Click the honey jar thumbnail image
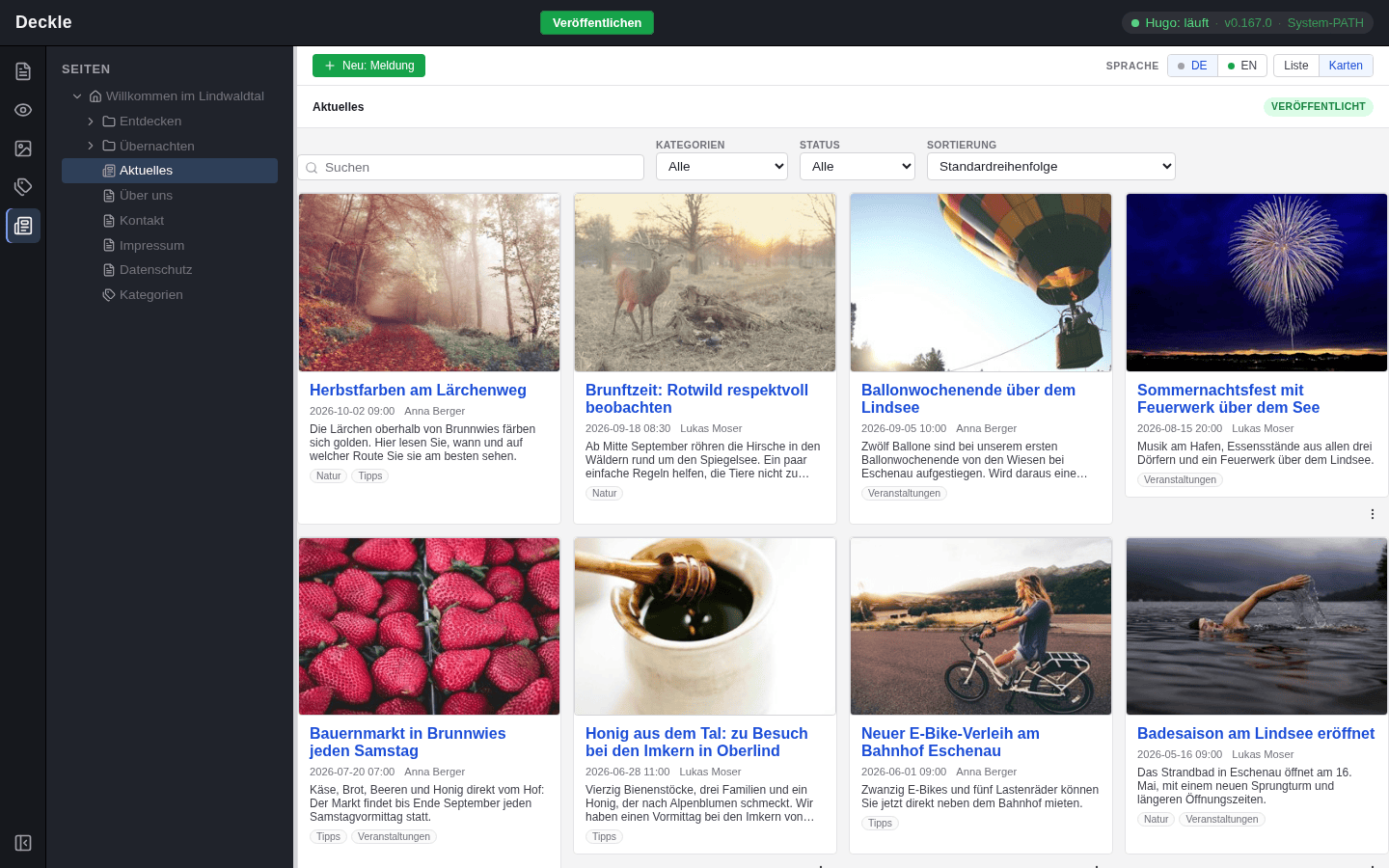Screen dimensions: 1389x868 pyautogui.click(x=705, y=626)
